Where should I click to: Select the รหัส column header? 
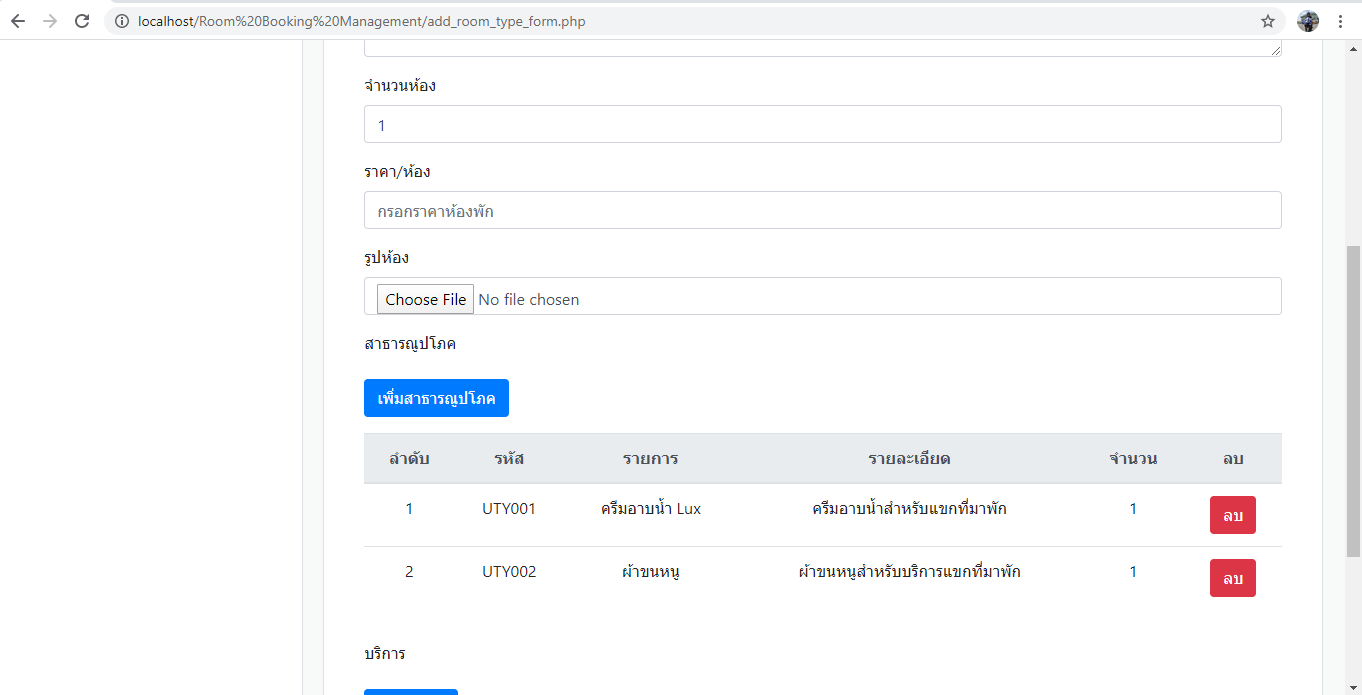pyautogui.click(x=509, y=459)
